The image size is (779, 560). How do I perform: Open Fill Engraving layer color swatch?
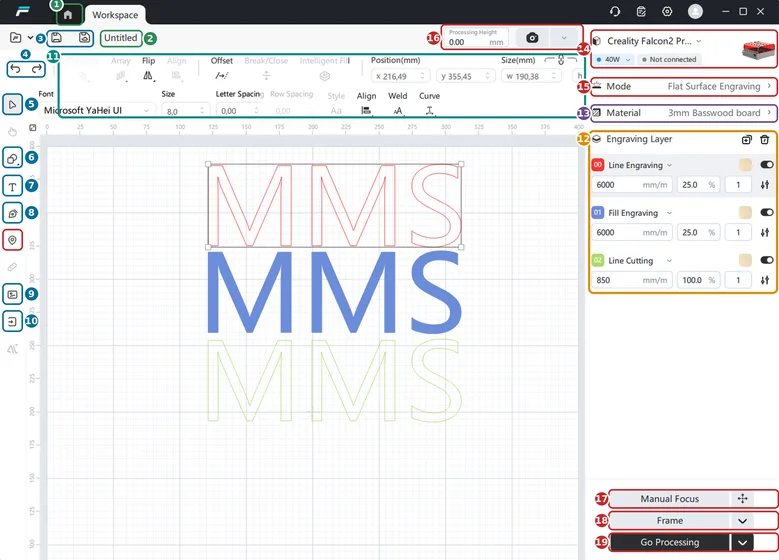click(x=745, y=213)
